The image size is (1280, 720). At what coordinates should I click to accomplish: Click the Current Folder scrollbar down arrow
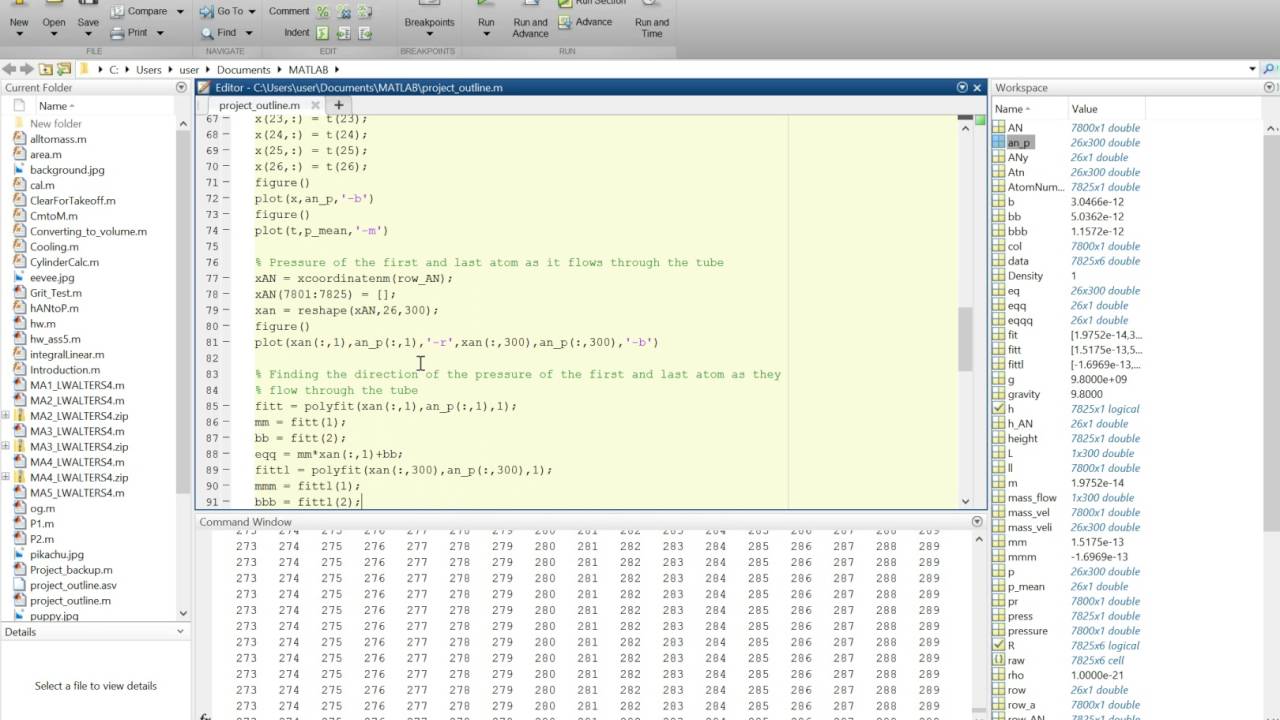[183, 613]
